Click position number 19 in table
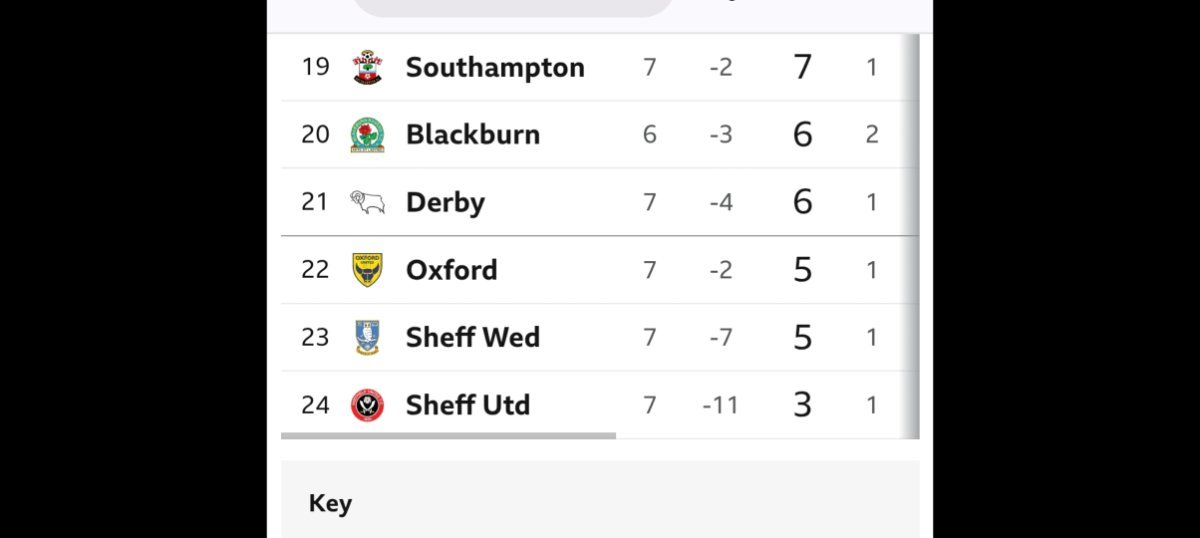 point(315,67)
